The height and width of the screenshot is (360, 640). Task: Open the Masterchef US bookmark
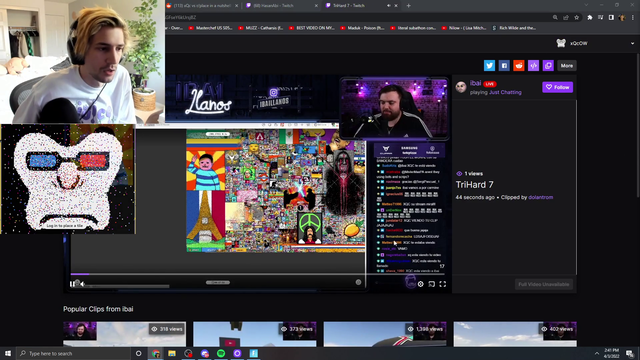tap(211, 28)
